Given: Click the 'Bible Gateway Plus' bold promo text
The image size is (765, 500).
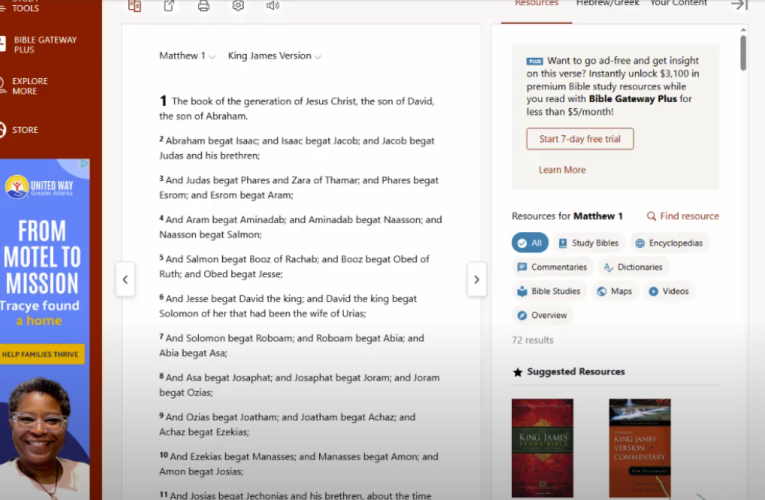Looking at the screenshot, I should coord(632,99).
